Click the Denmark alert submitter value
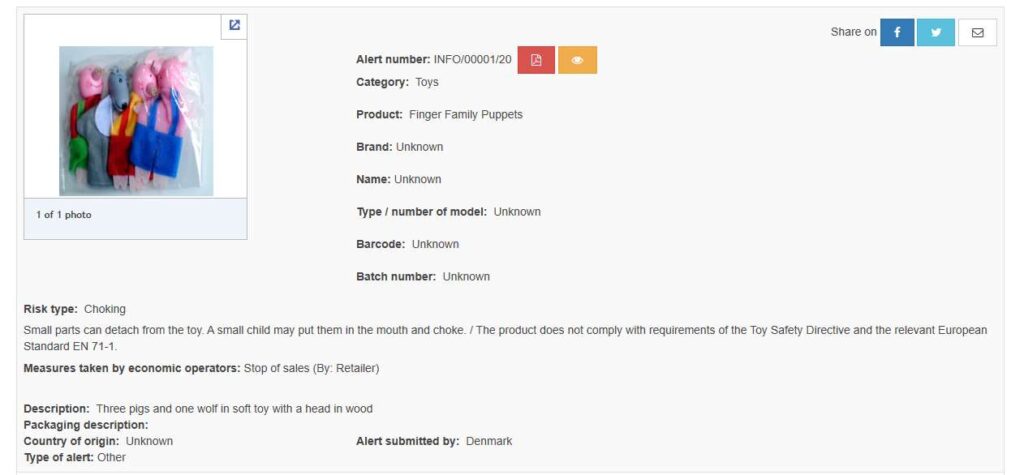 tap(489, 441)
